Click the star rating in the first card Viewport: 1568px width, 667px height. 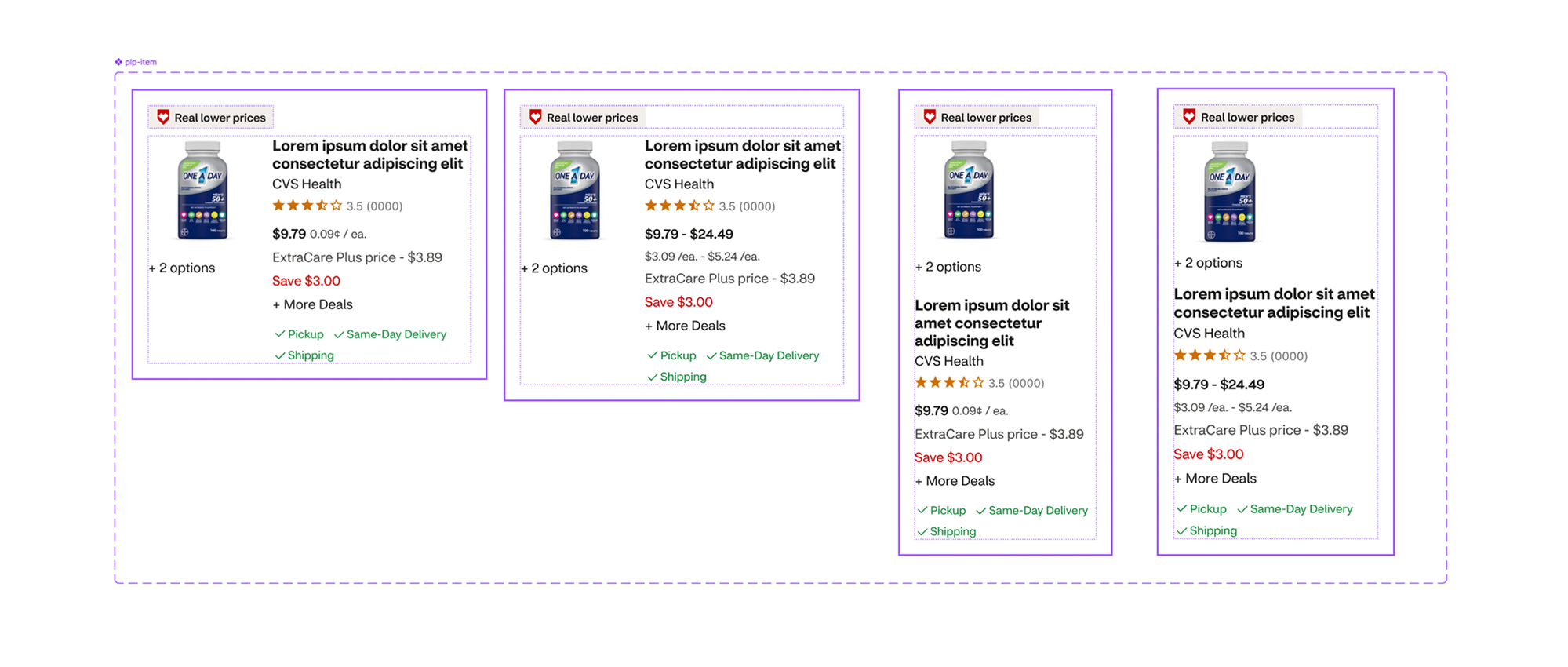tap(307, 206)
